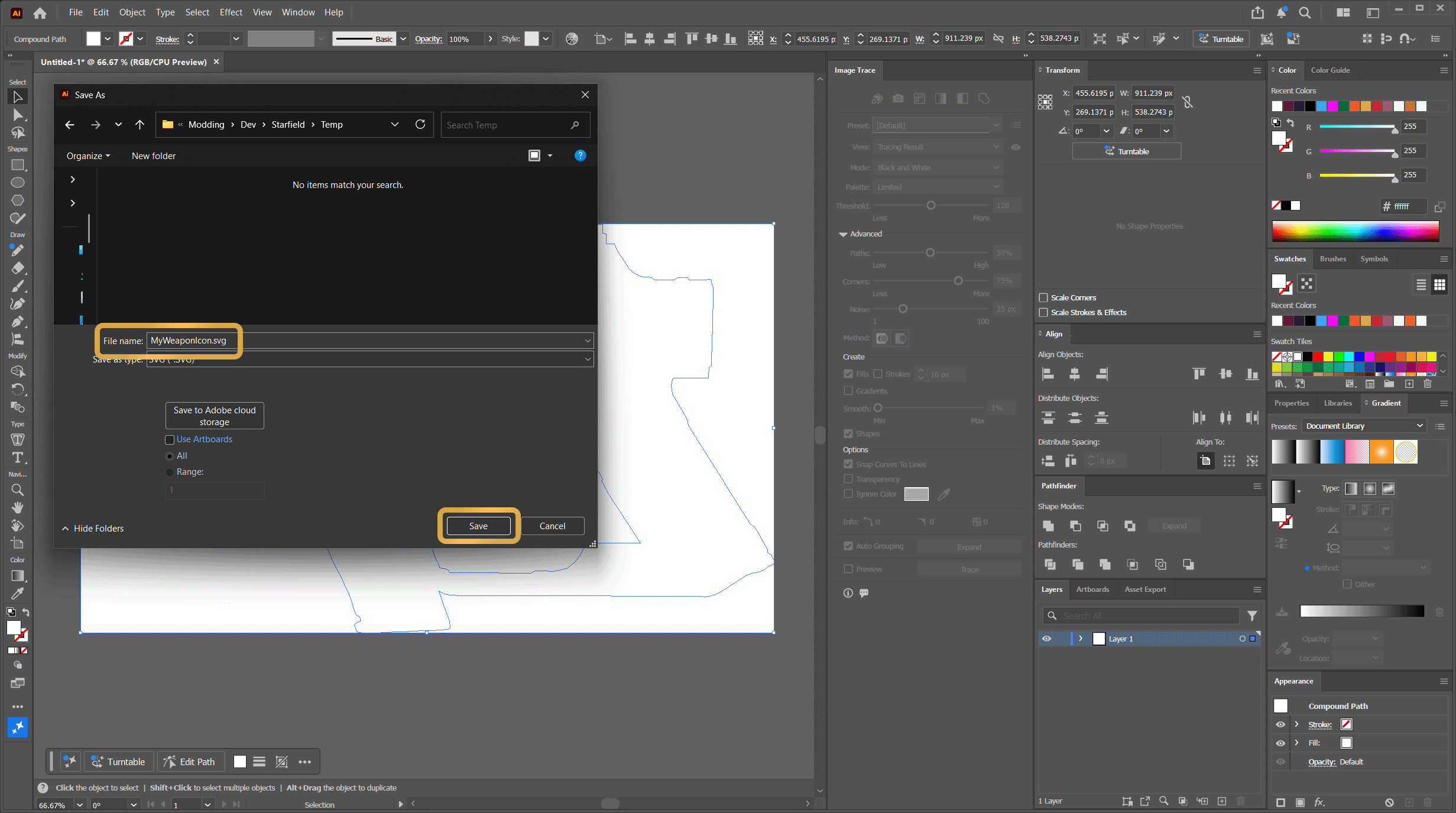Viewport: 1456px width, 813px height.
Task: Select the Selection tool arrow
Action: pos(17,96)
